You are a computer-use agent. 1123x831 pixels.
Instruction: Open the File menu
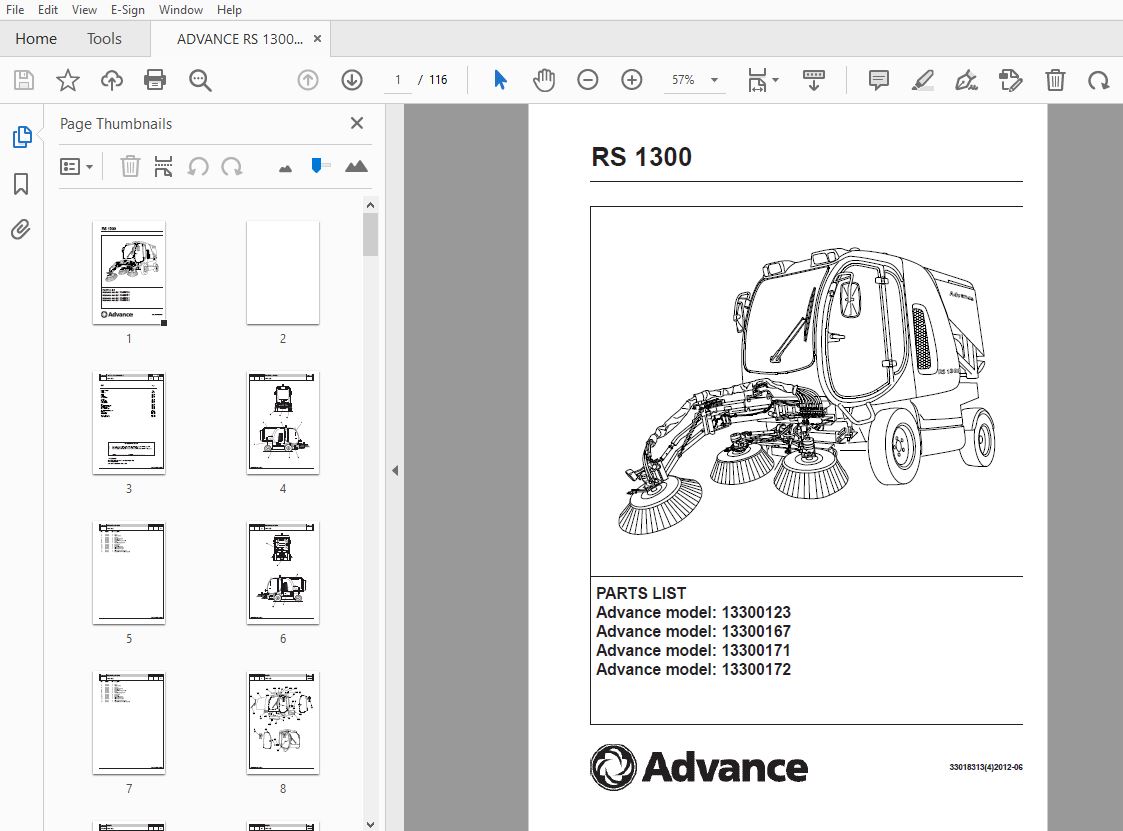click(x=15, y=10)
